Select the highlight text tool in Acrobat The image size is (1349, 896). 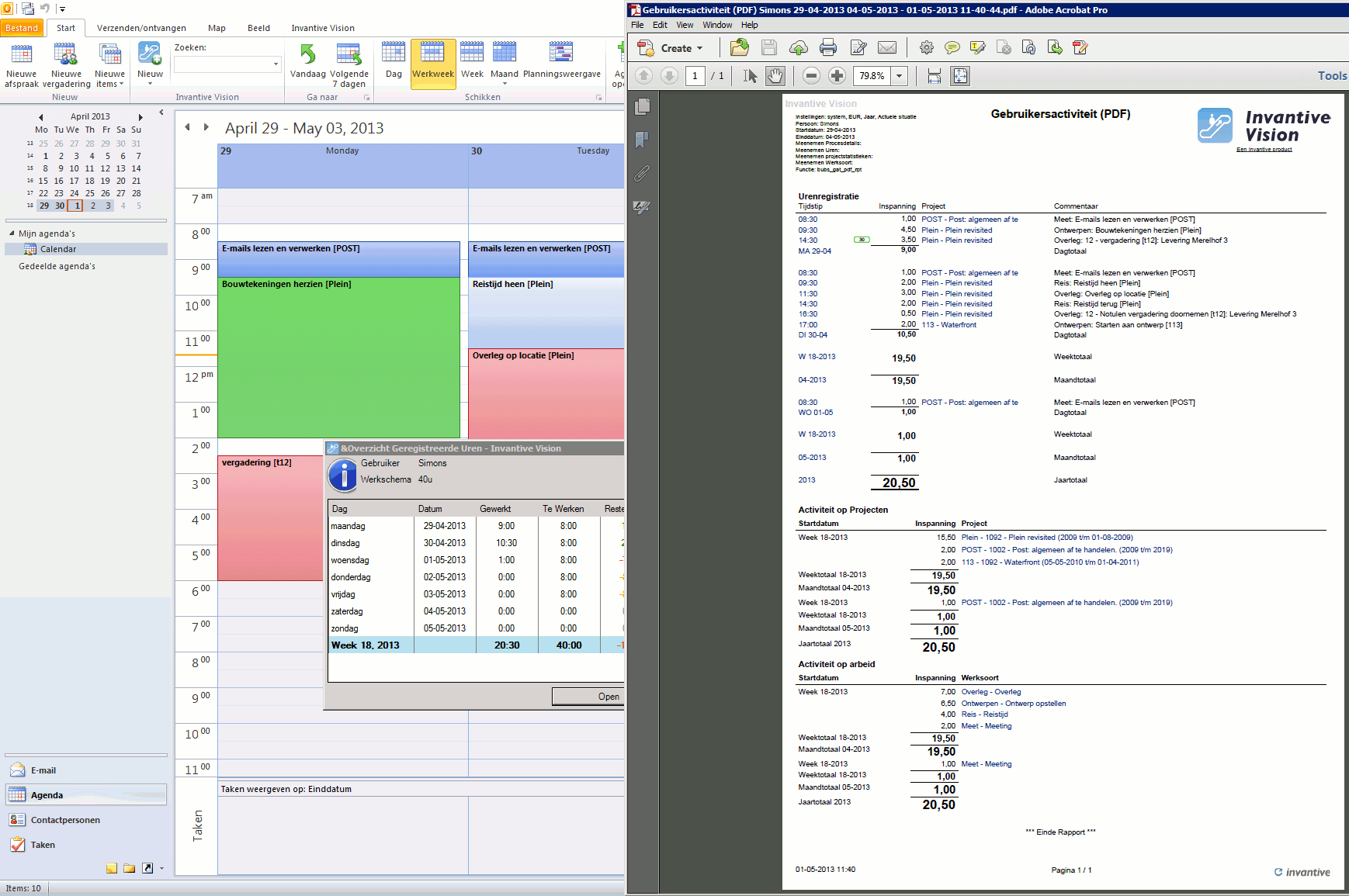point(978,48)
